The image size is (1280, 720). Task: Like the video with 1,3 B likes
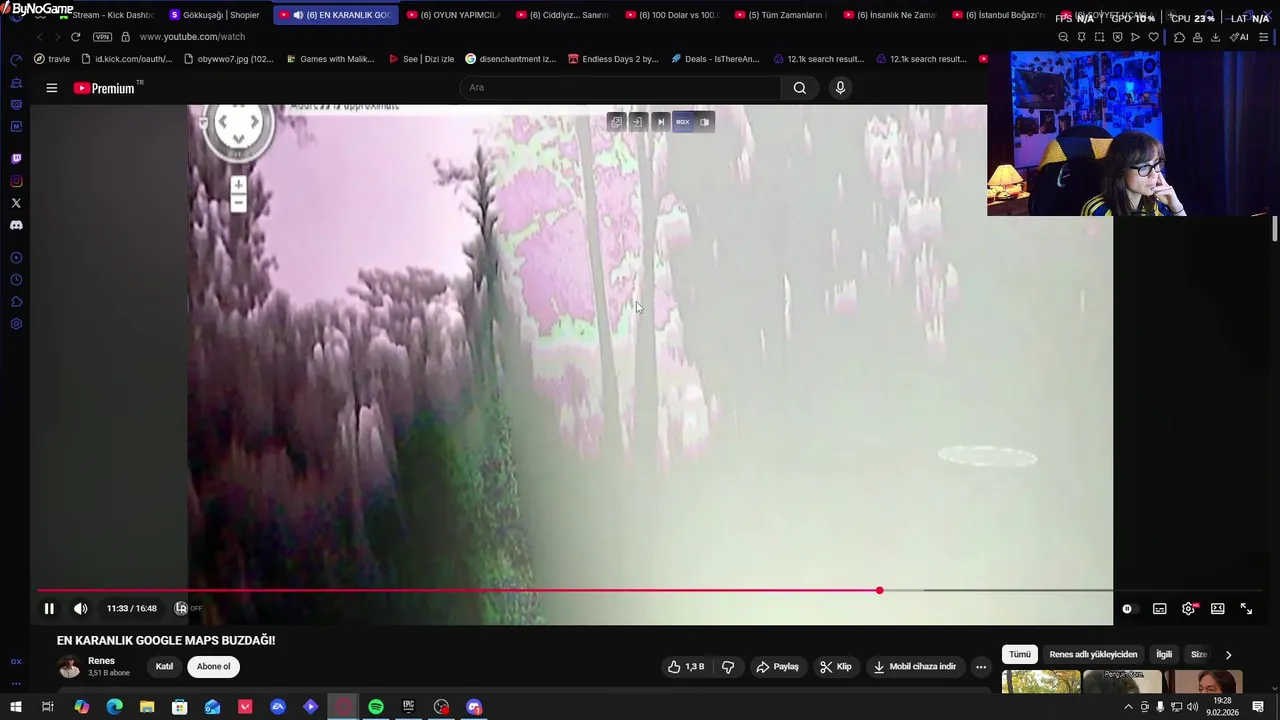[686, 667]
